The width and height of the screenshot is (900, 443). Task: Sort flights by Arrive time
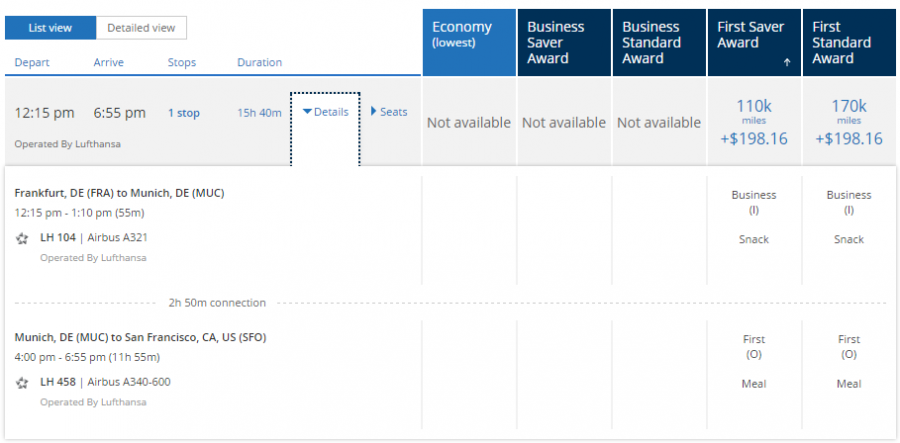pyautogui.click(x=108, y=63)
